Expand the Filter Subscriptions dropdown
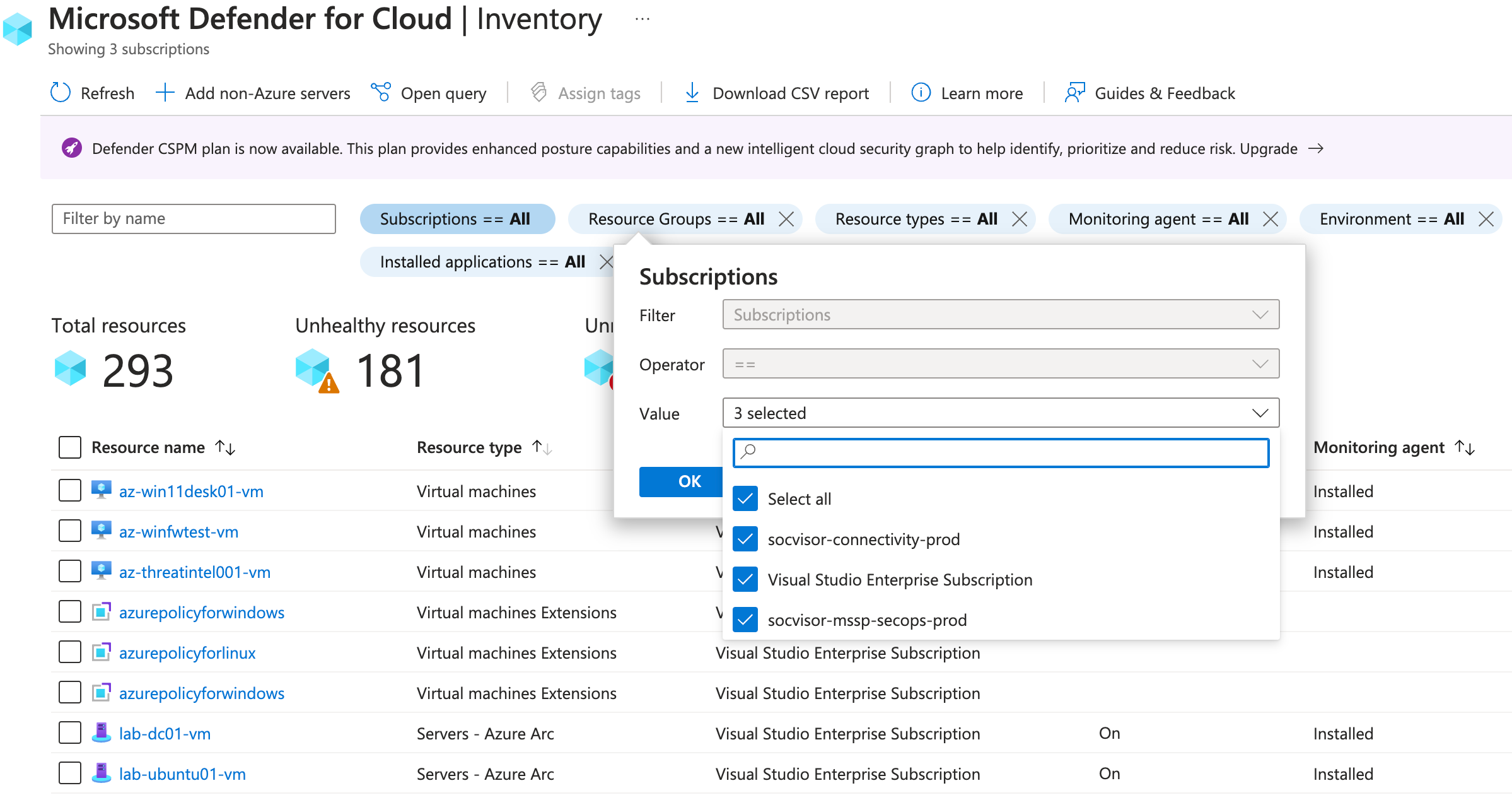 click(x=1001, y=315)
